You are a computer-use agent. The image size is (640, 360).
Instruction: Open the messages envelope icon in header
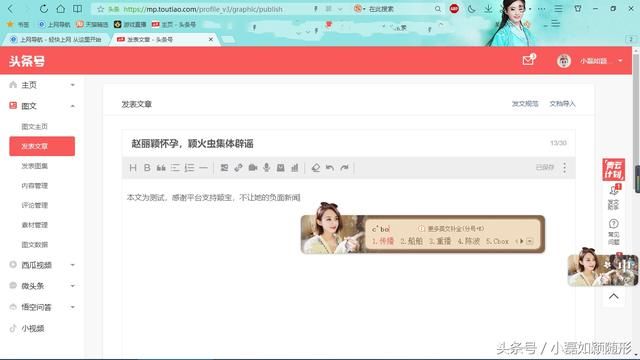[529, 60]
